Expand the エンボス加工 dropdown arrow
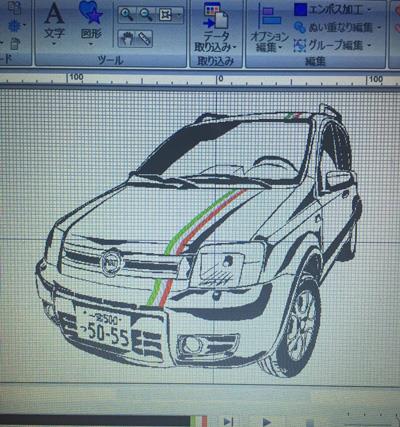This screenshot has height=427, width=400. click(369, 10)
